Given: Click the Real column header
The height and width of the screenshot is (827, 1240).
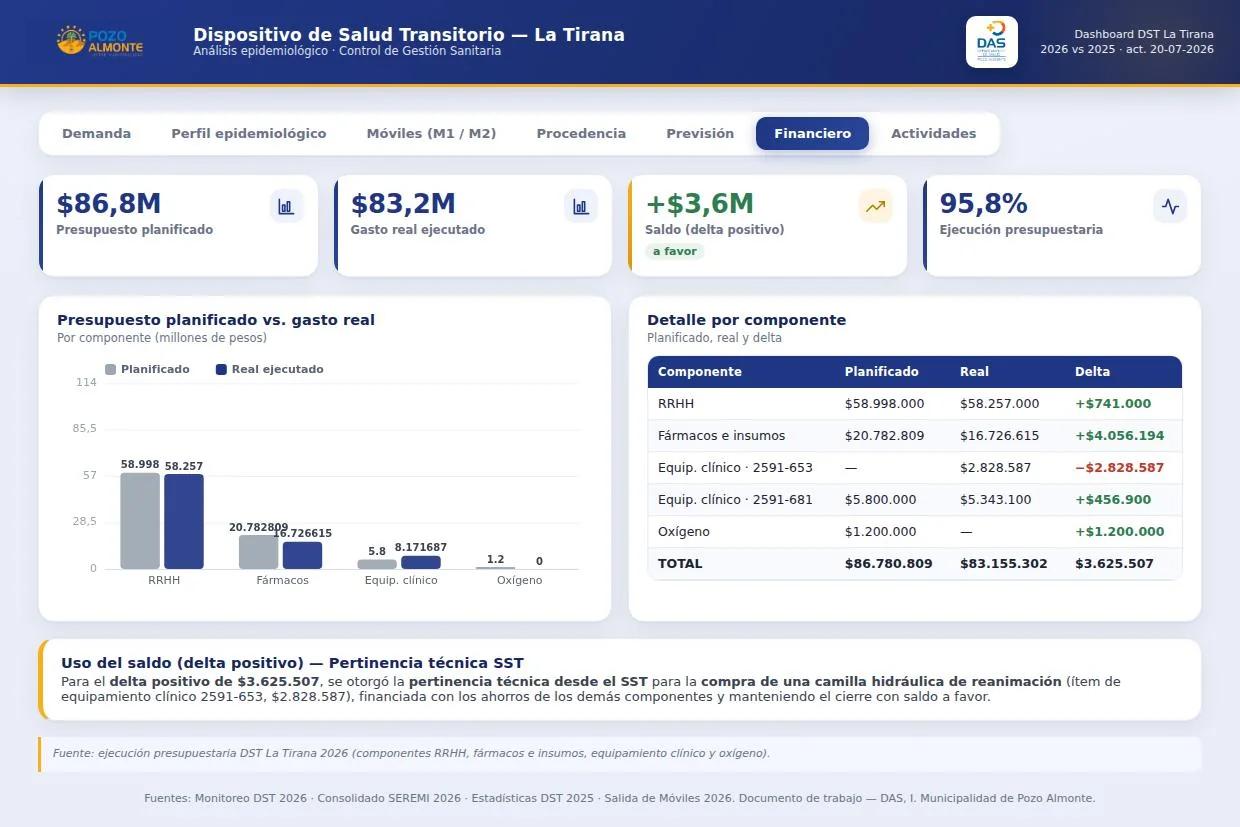Looking at the screenshot, I should click(x=974, y=372).
